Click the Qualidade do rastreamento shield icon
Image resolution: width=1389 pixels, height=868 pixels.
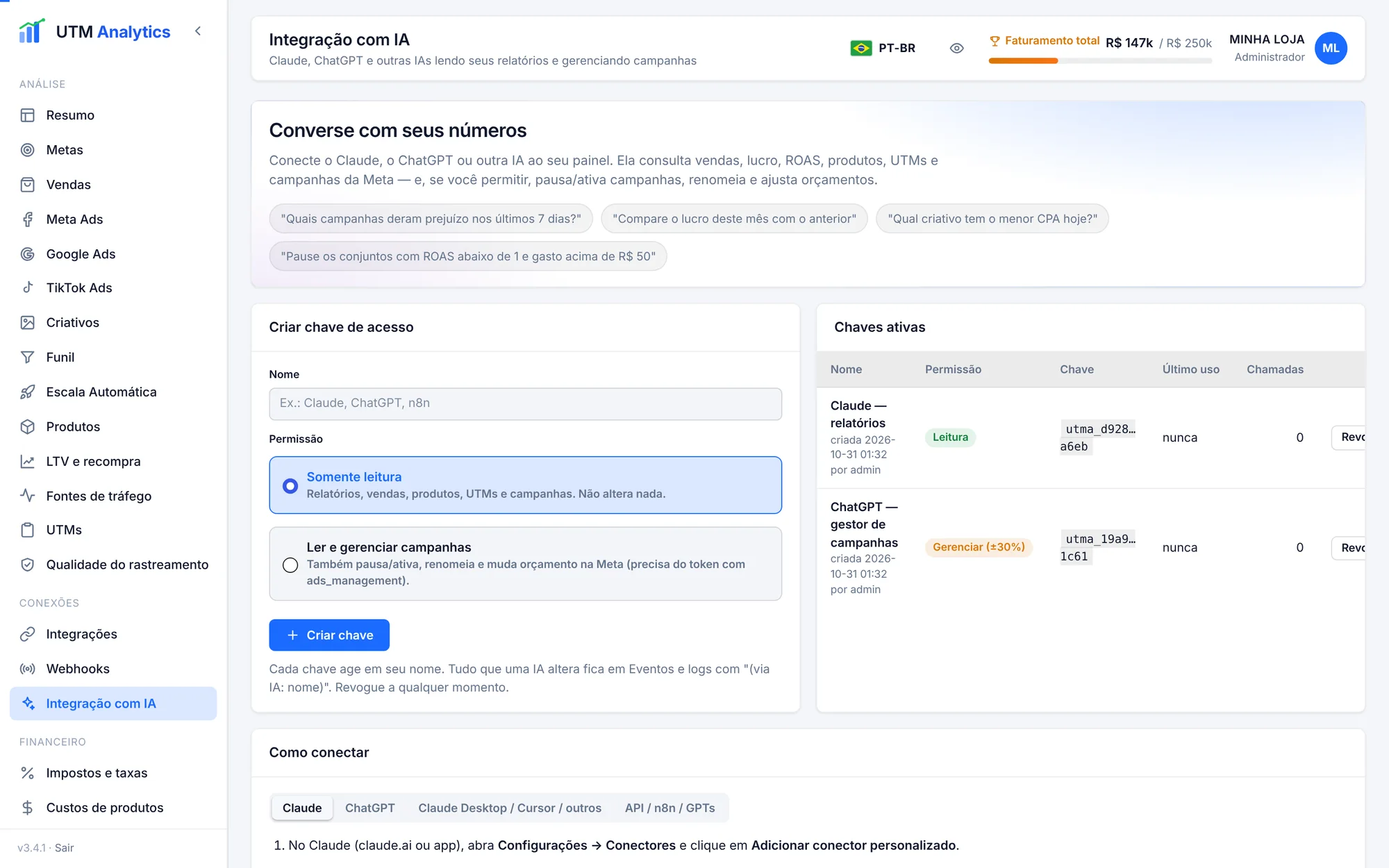click(x=27, y=565)
